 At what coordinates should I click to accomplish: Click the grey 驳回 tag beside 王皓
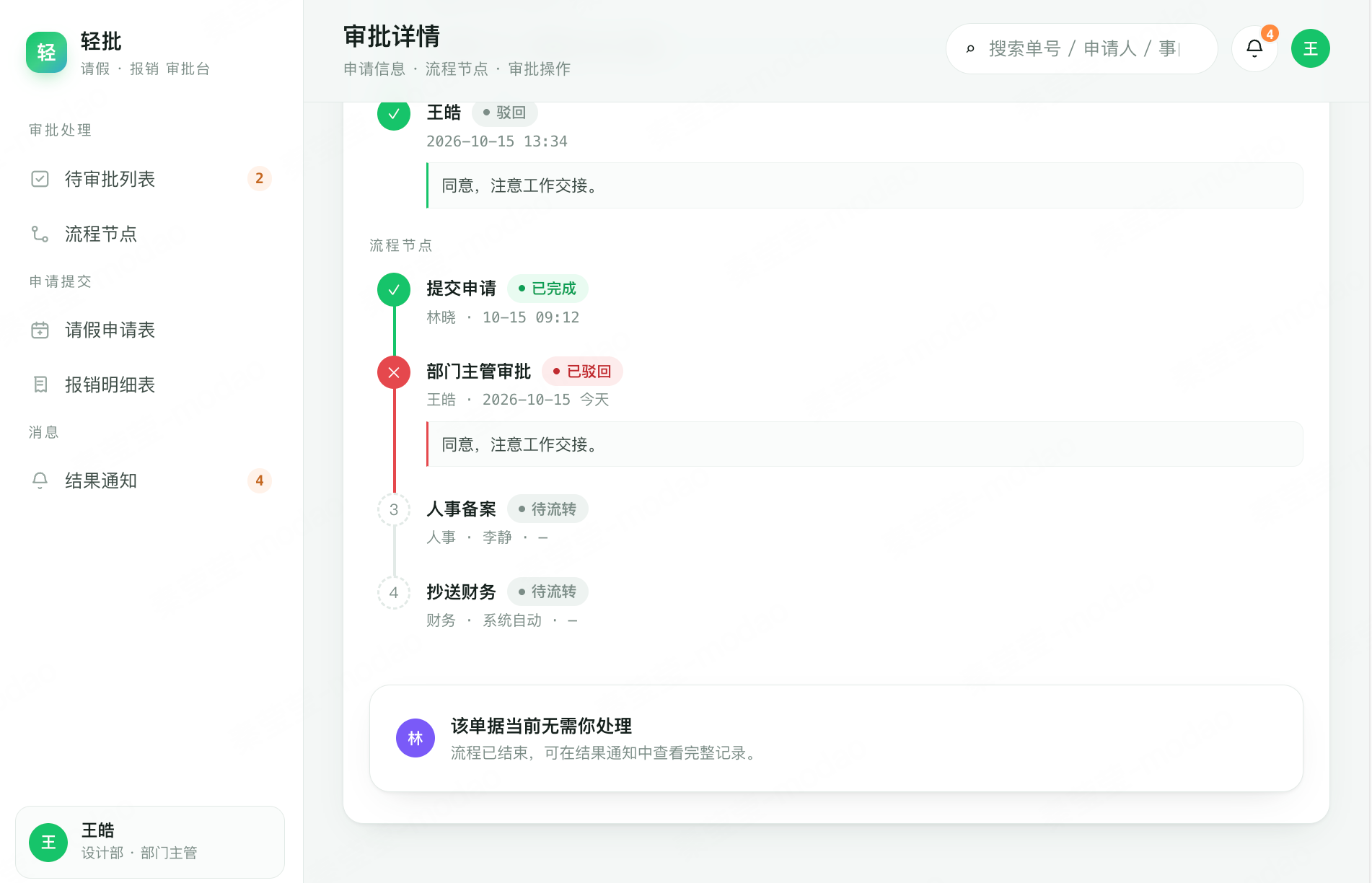pos(505,113)
